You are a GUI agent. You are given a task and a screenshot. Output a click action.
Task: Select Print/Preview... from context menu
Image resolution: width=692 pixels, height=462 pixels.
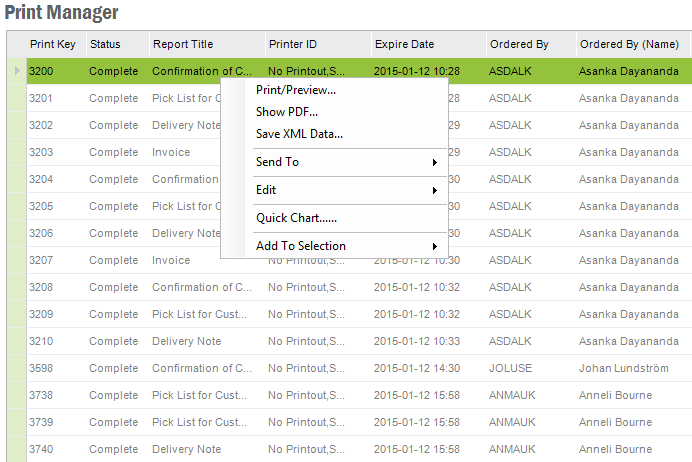pyautogui.click(x=295, y=90)
